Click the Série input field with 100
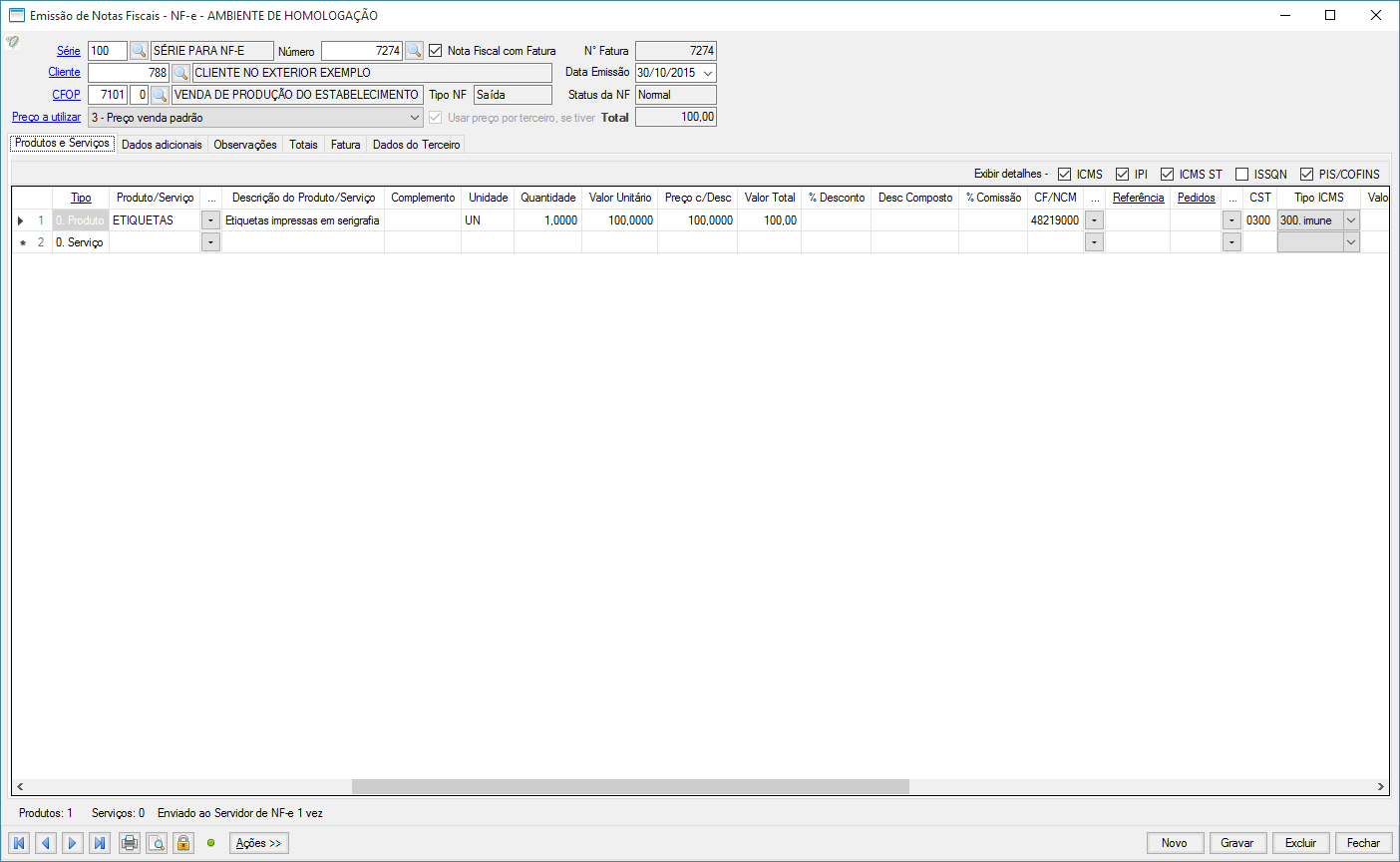Viewport: 1400px width, 862px height. [108, 51]
